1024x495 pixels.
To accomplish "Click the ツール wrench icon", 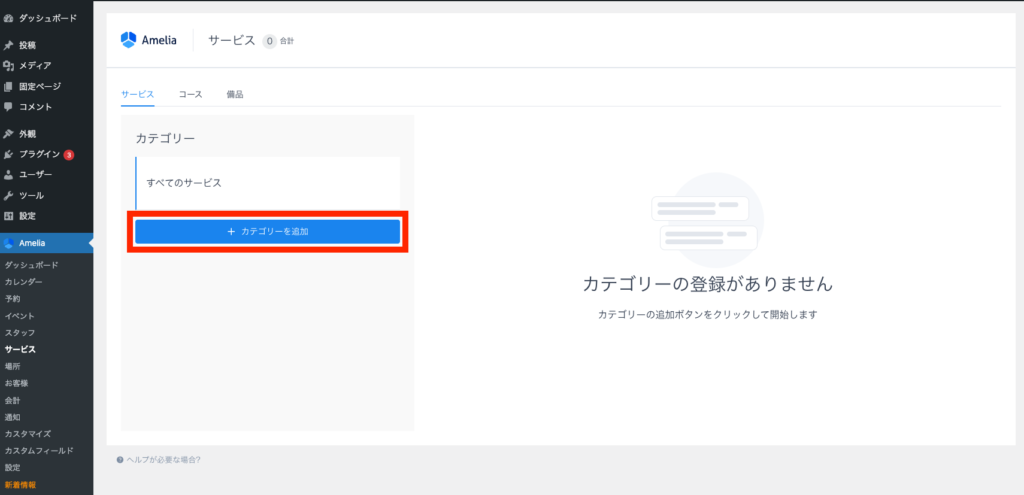I will [x=9, y=196].
